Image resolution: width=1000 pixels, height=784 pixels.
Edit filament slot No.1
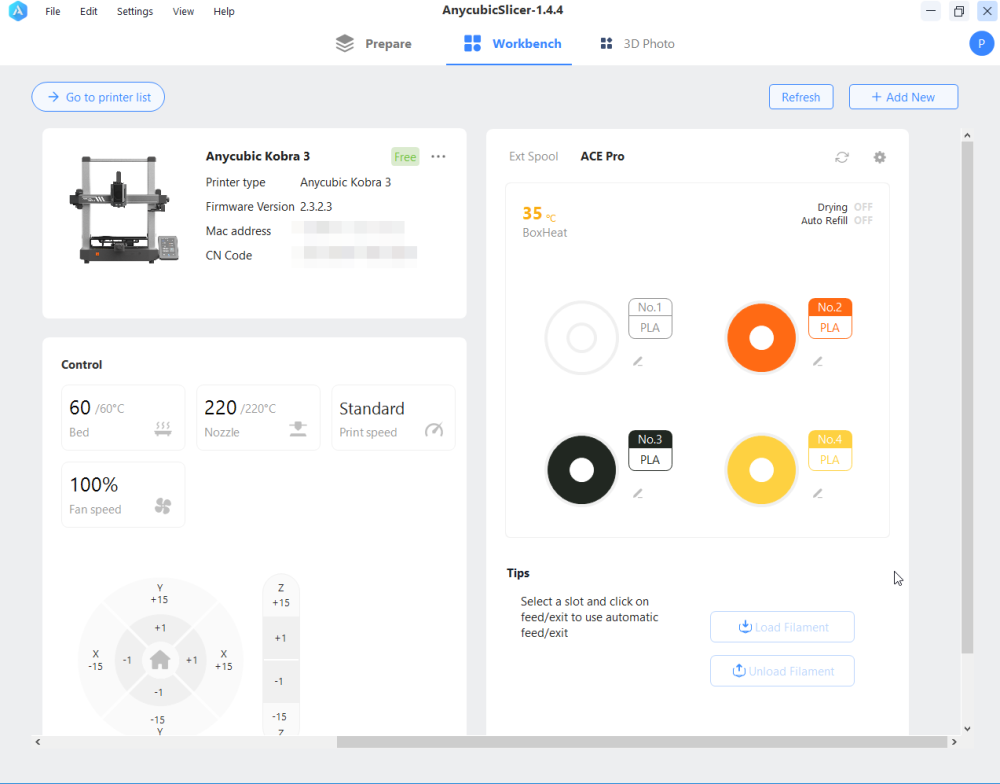[x=638, y=362]
